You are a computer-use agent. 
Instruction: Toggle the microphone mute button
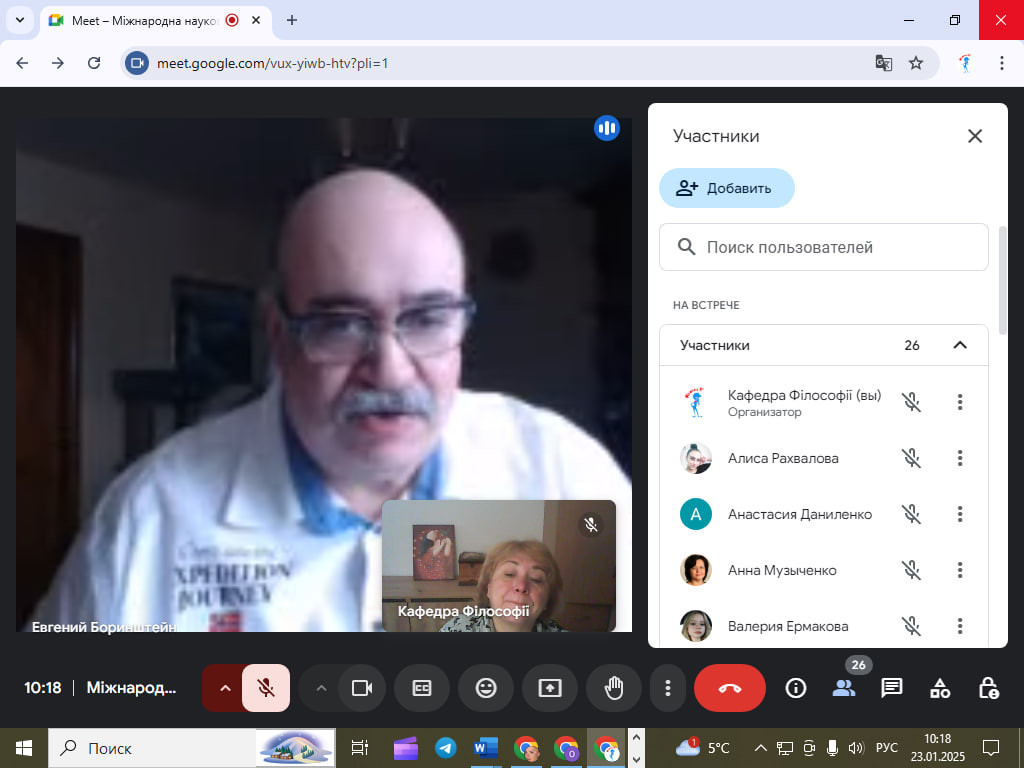coord(266,688)
